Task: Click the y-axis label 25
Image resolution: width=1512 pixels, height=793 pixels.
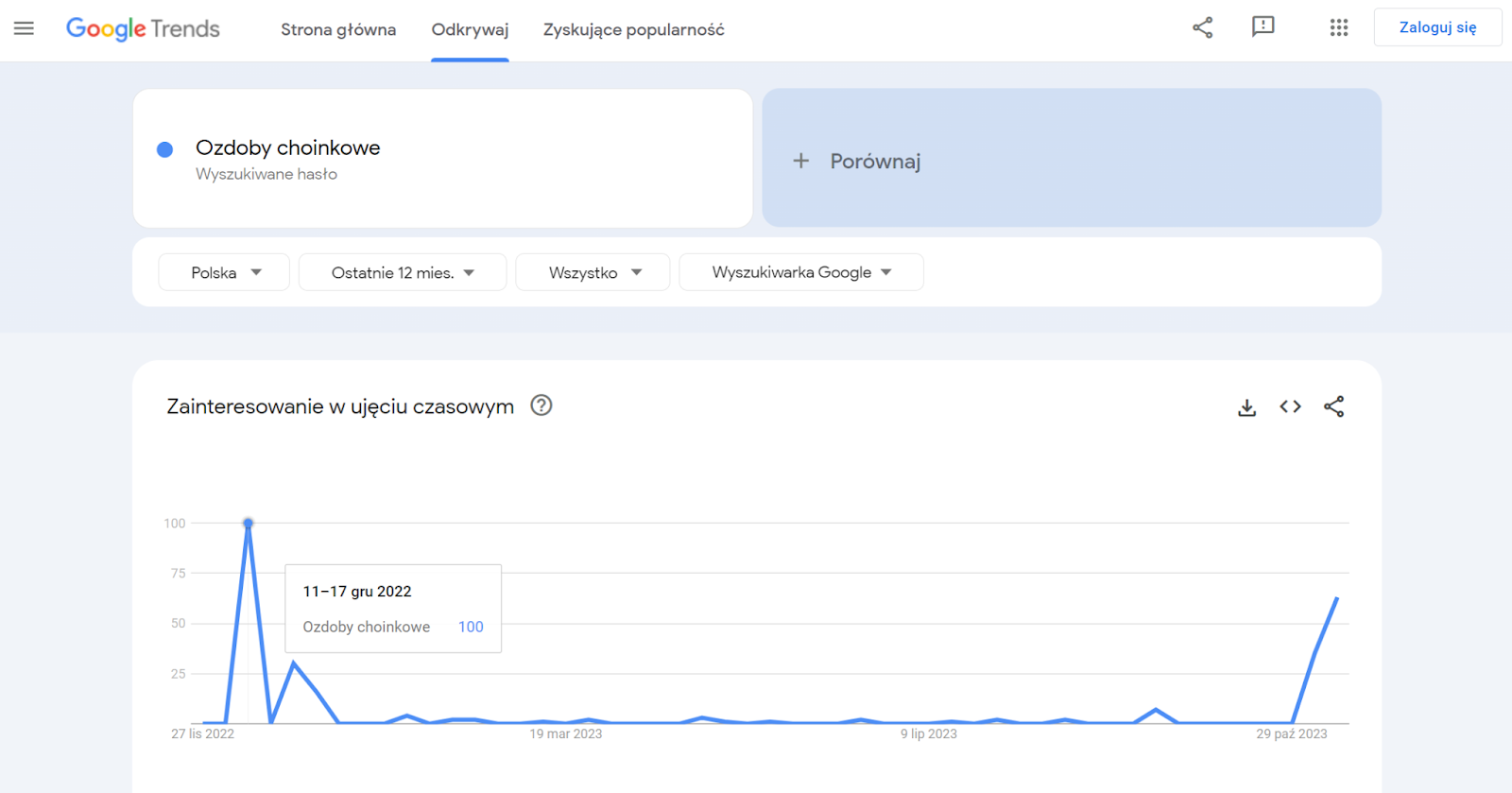Action: [x=178, y=674]
